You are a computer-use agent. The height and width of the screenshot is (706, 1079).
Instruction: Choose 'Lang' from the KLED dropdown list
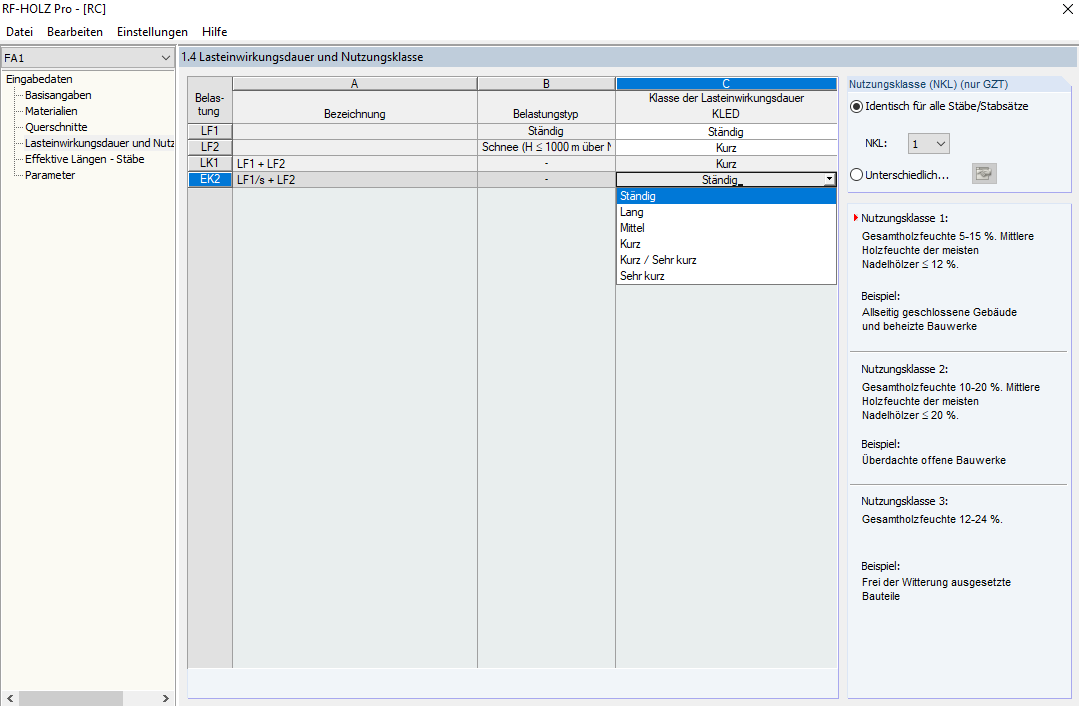tap(726, 212)
